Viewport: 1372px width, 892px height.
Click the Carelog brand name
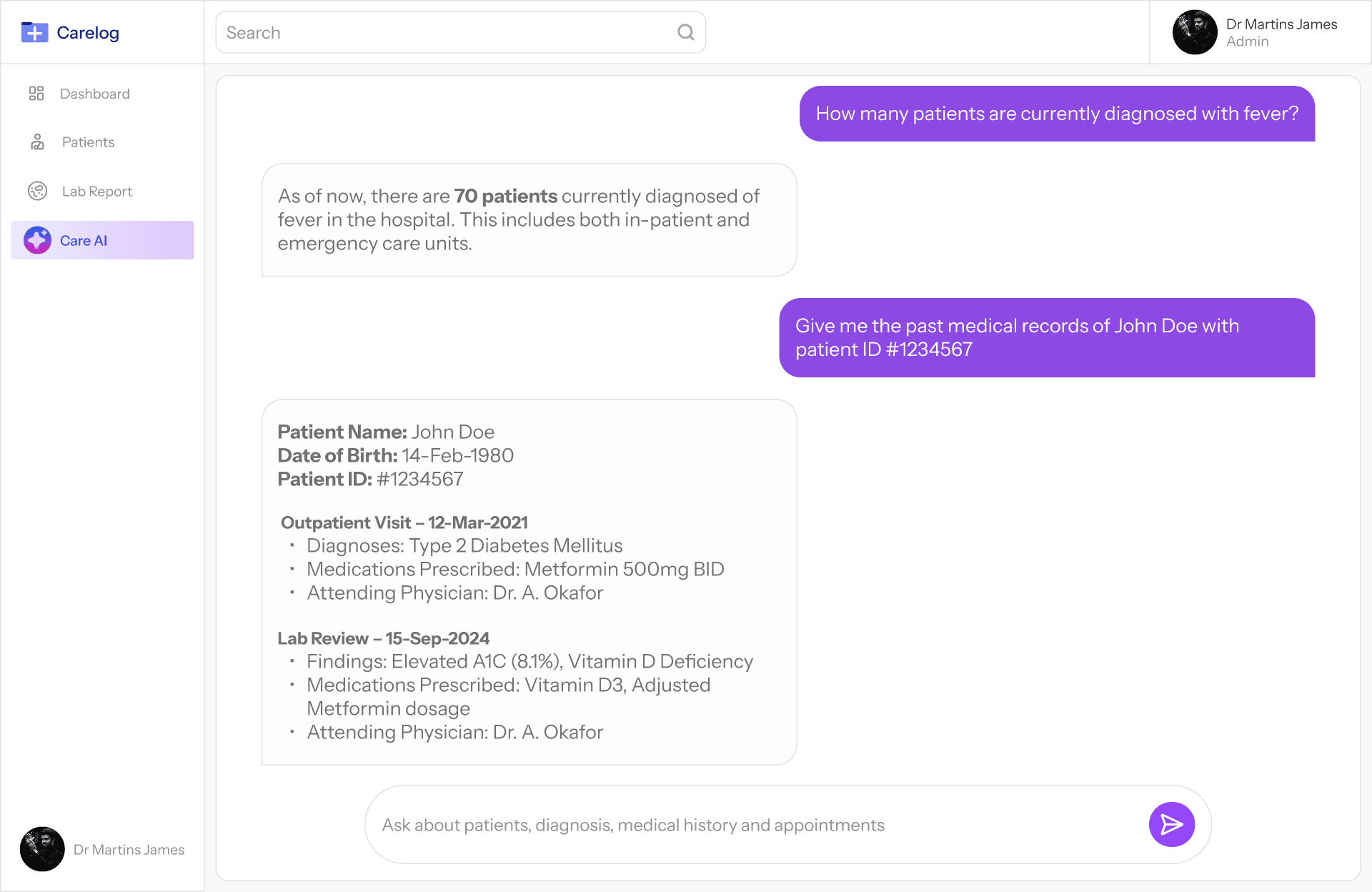click(x=87, y=33)
